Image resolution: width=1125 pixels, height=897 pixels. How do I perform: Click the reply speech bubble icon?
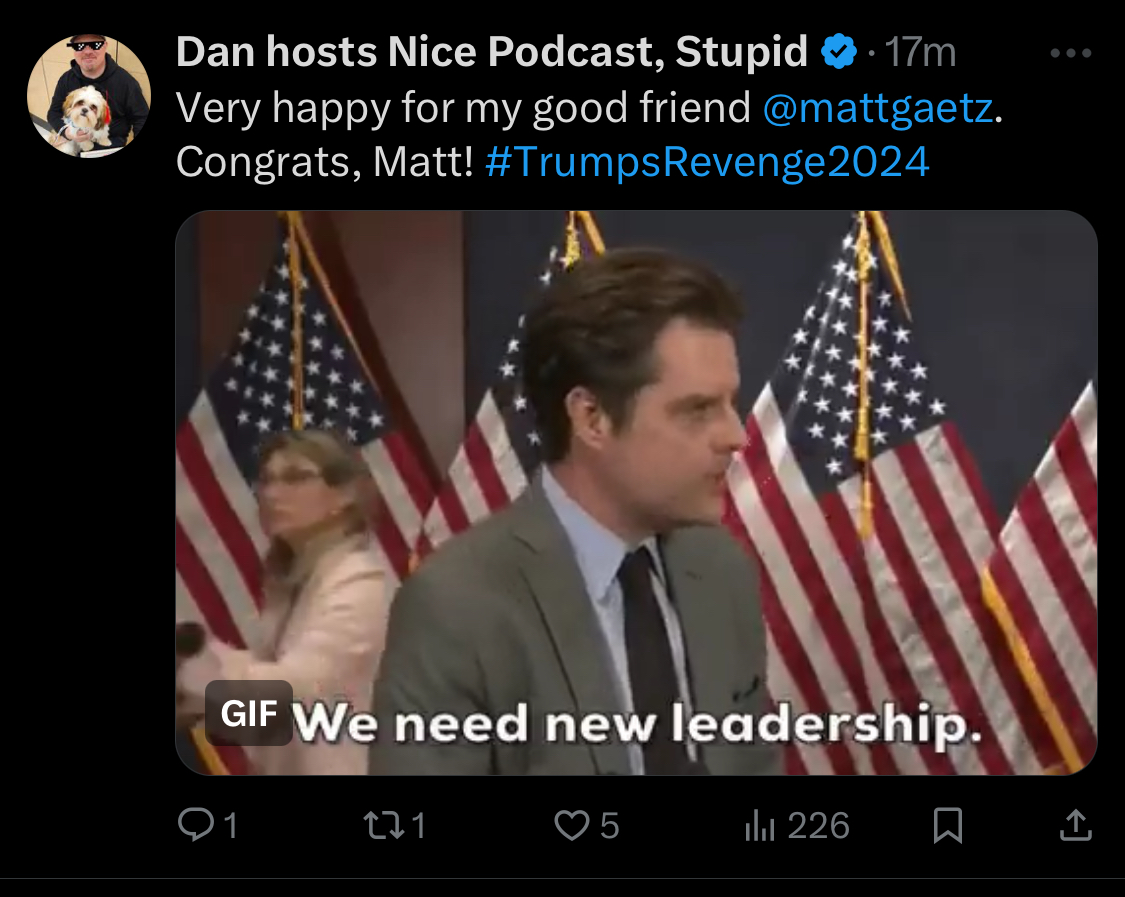[x=196, y=825]
